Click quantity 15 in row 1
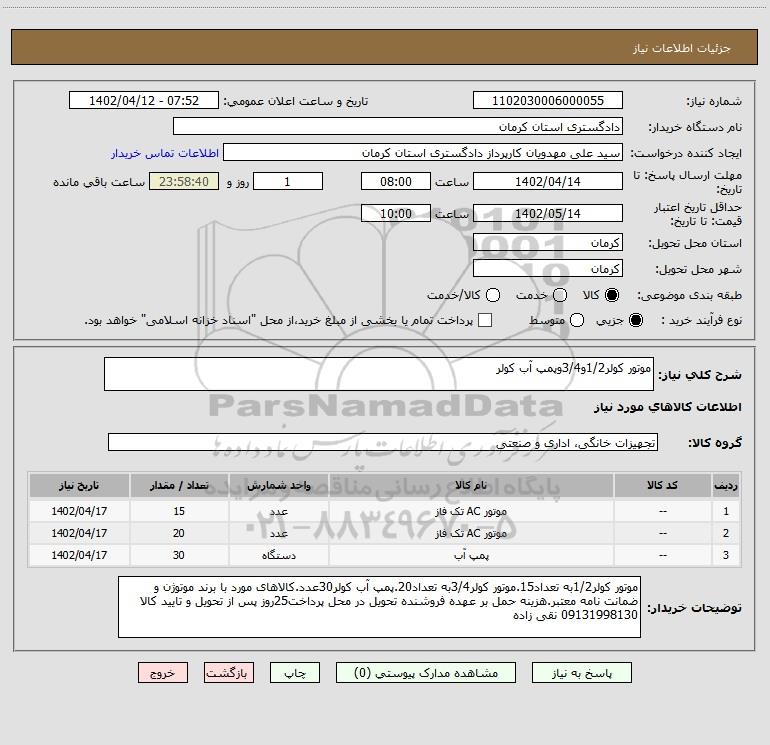 [179, 511]
